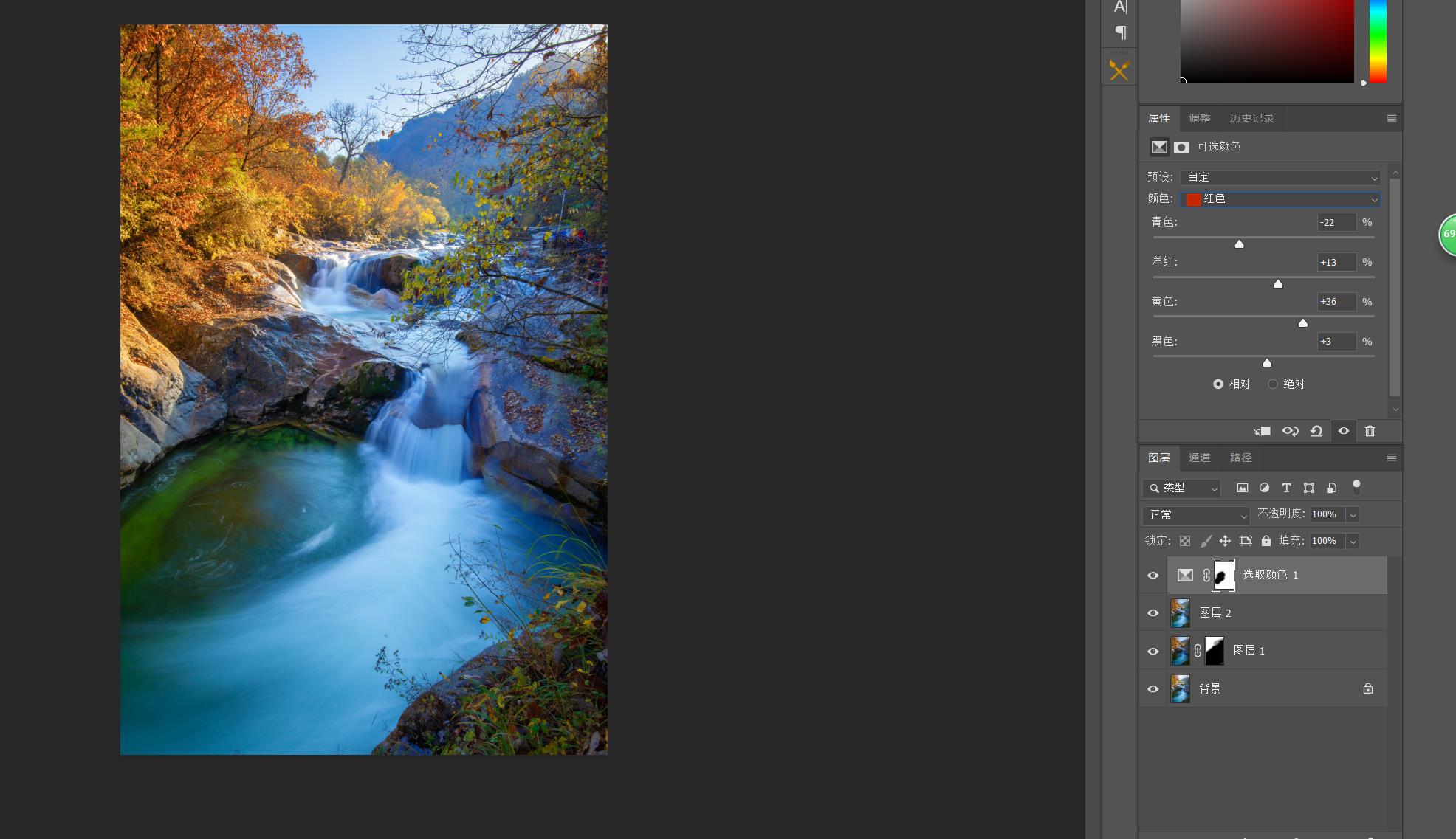
Task: Open the paragraph panel icon
Action: click(x=1120, y=32)
